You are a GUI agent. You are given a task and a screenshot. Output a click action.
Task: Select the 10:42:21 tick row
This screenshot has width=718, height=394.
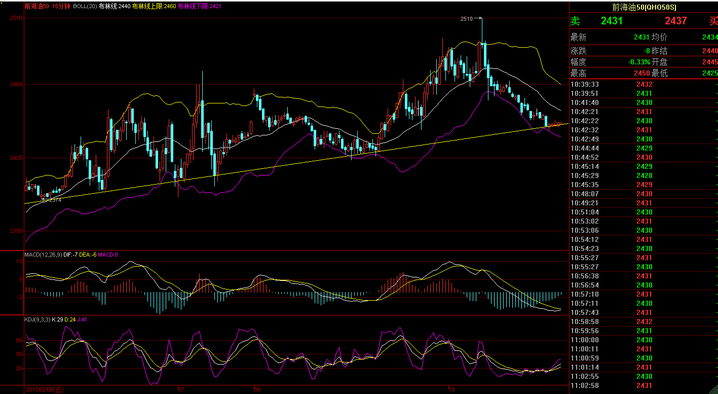coord(643,112)
